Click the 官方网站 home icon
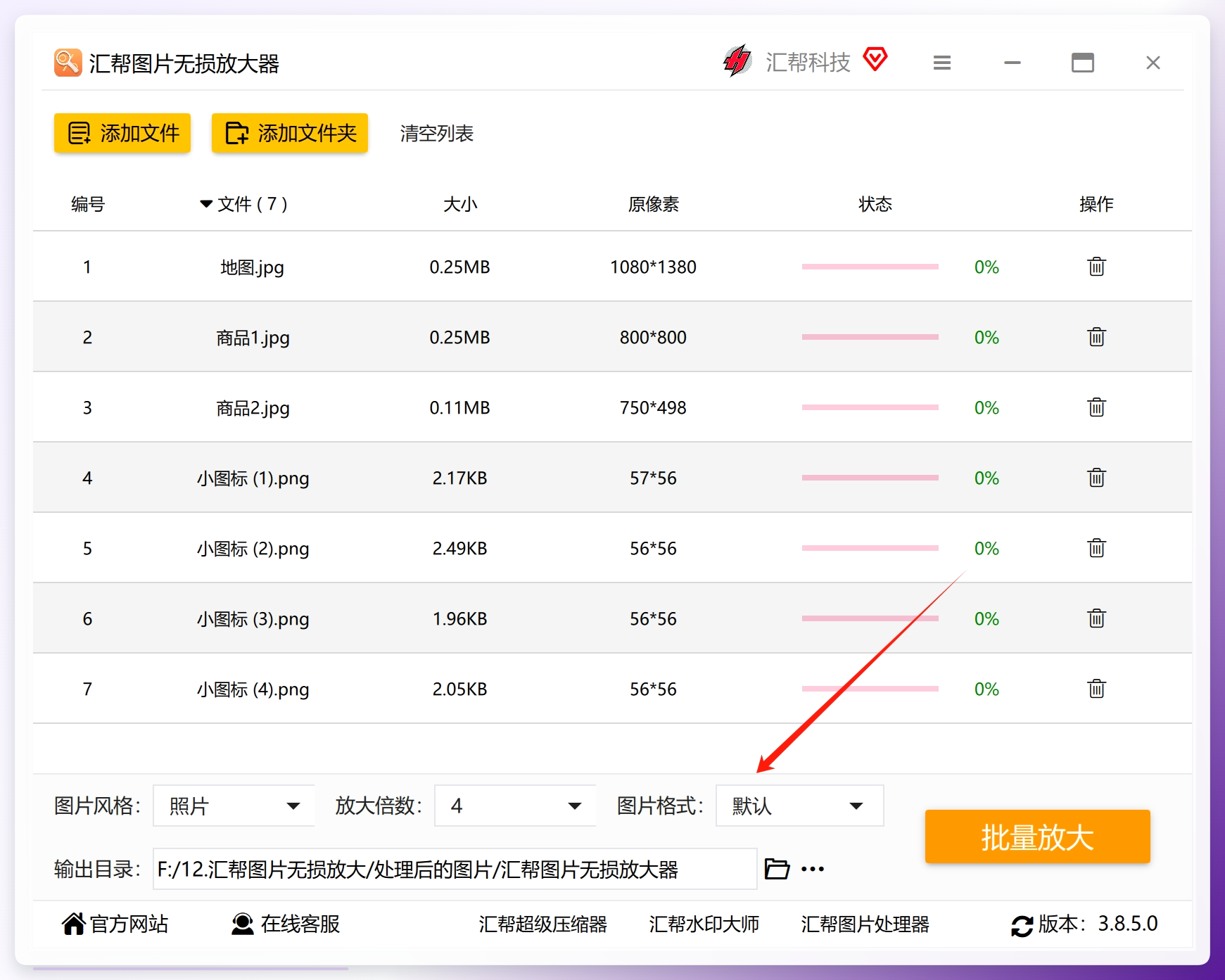This screenshot has width=1225, height=980. pos(73,924)
